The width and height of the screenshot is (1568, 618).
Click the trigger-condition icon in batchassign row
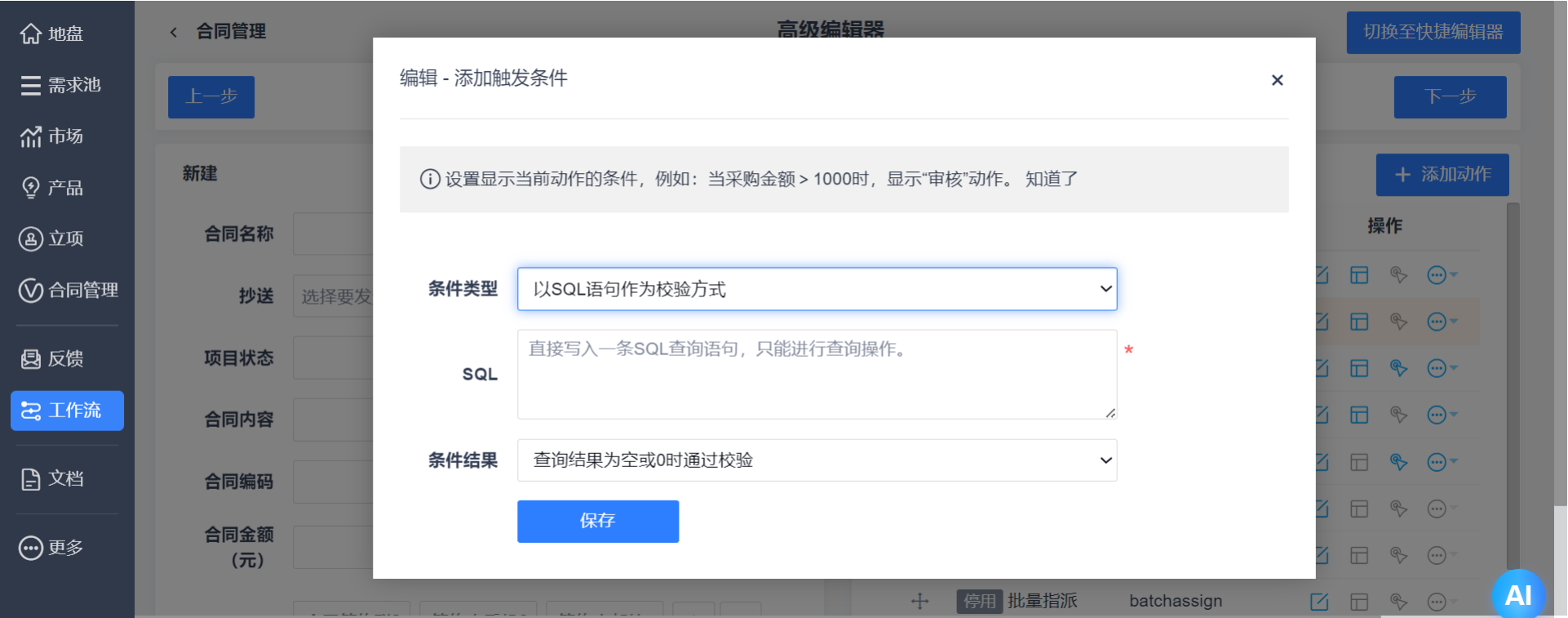(1398, 602)
